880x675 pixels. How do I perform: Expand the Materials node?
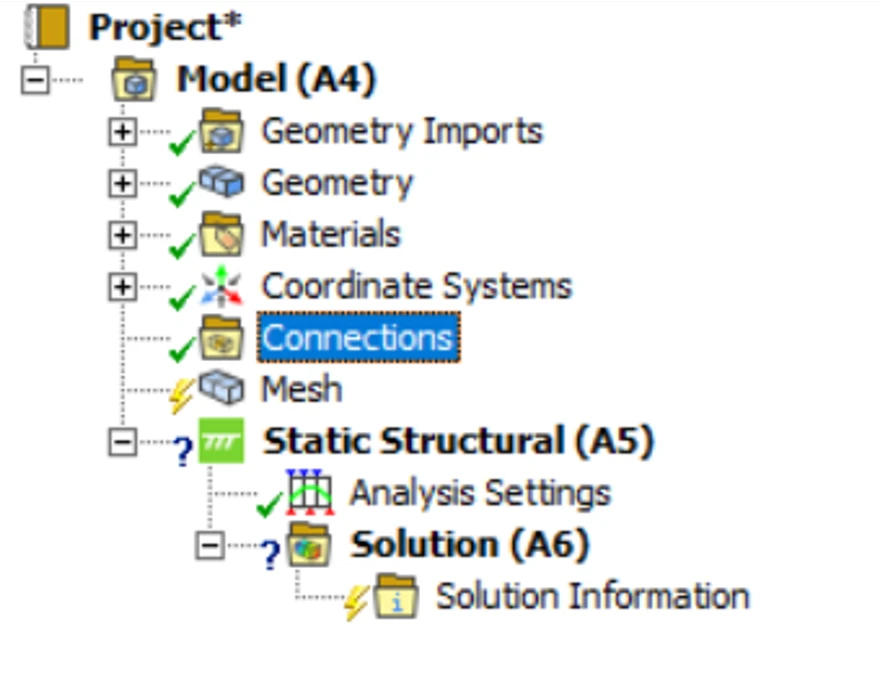pos(122,235)
